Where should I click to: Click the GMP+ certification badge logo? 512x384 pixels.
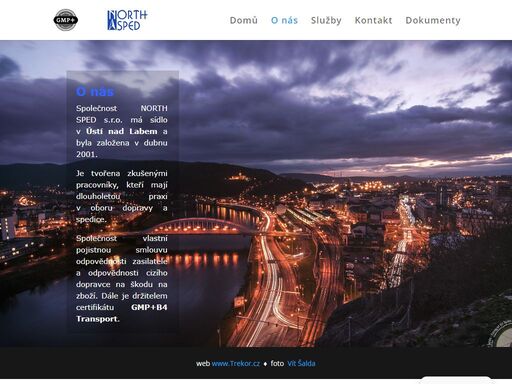point(66,20)
